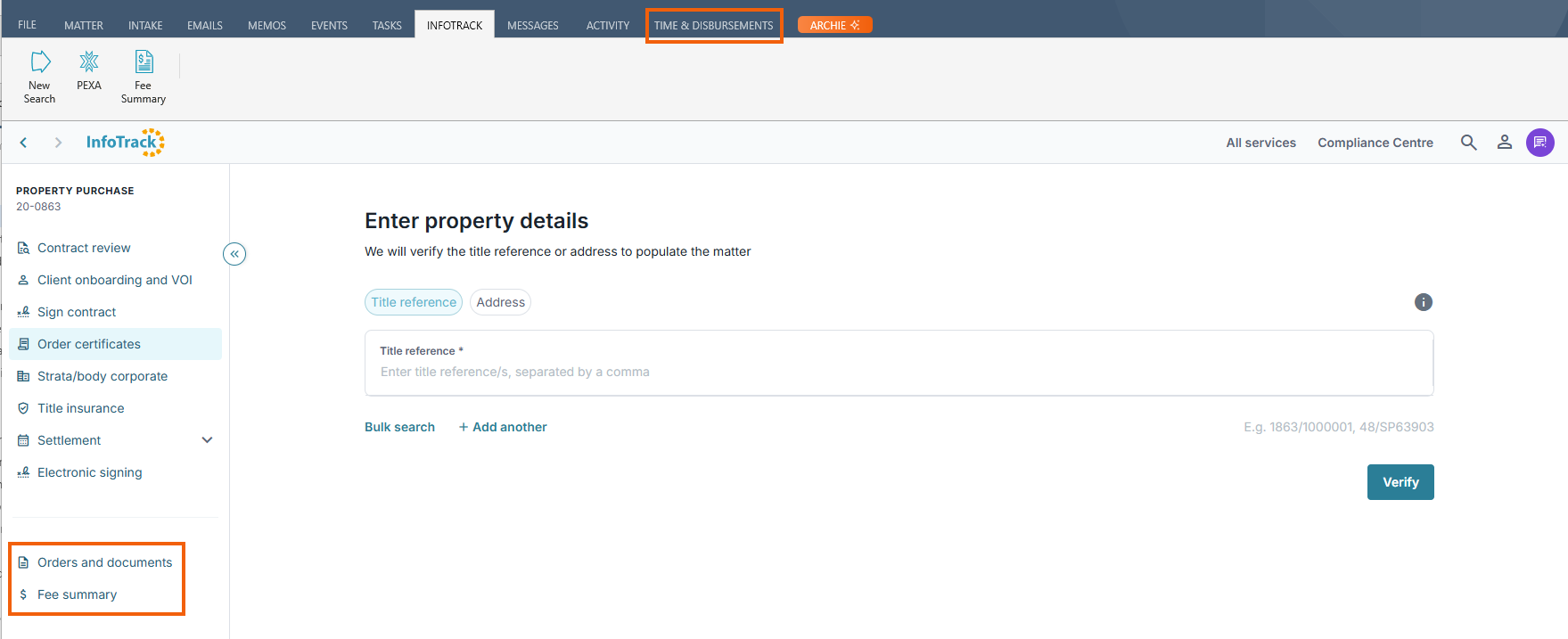
Task: Open the purple chat support icon
Action: (1539, 143)
